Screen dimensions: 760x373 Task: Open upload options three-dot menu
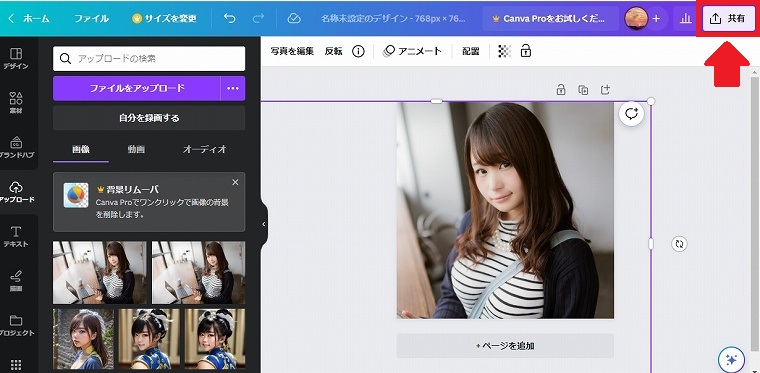(233, 88)
